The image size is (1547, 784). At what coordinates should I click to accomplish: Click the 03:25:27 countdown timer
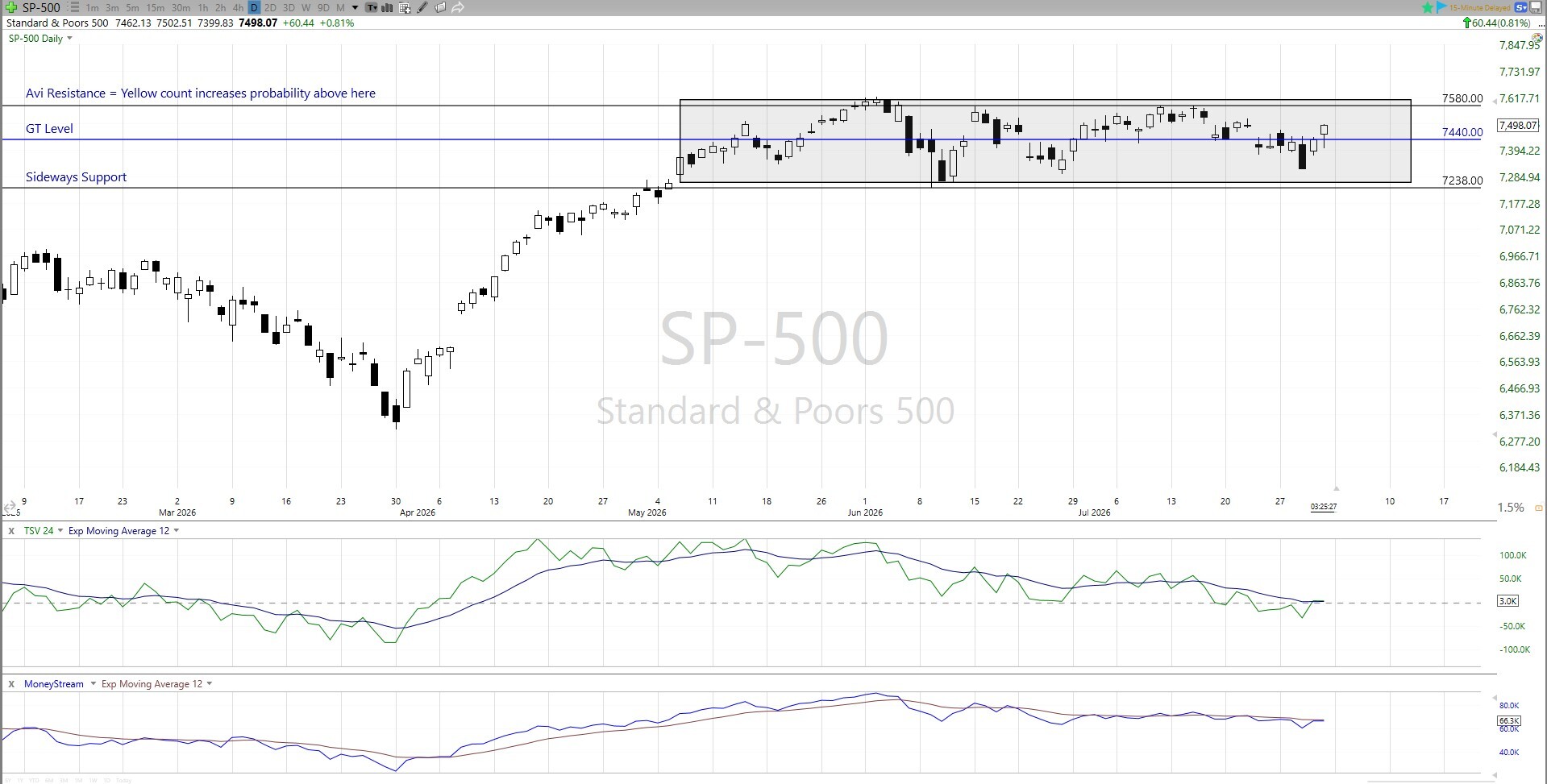coord(1324,507)
